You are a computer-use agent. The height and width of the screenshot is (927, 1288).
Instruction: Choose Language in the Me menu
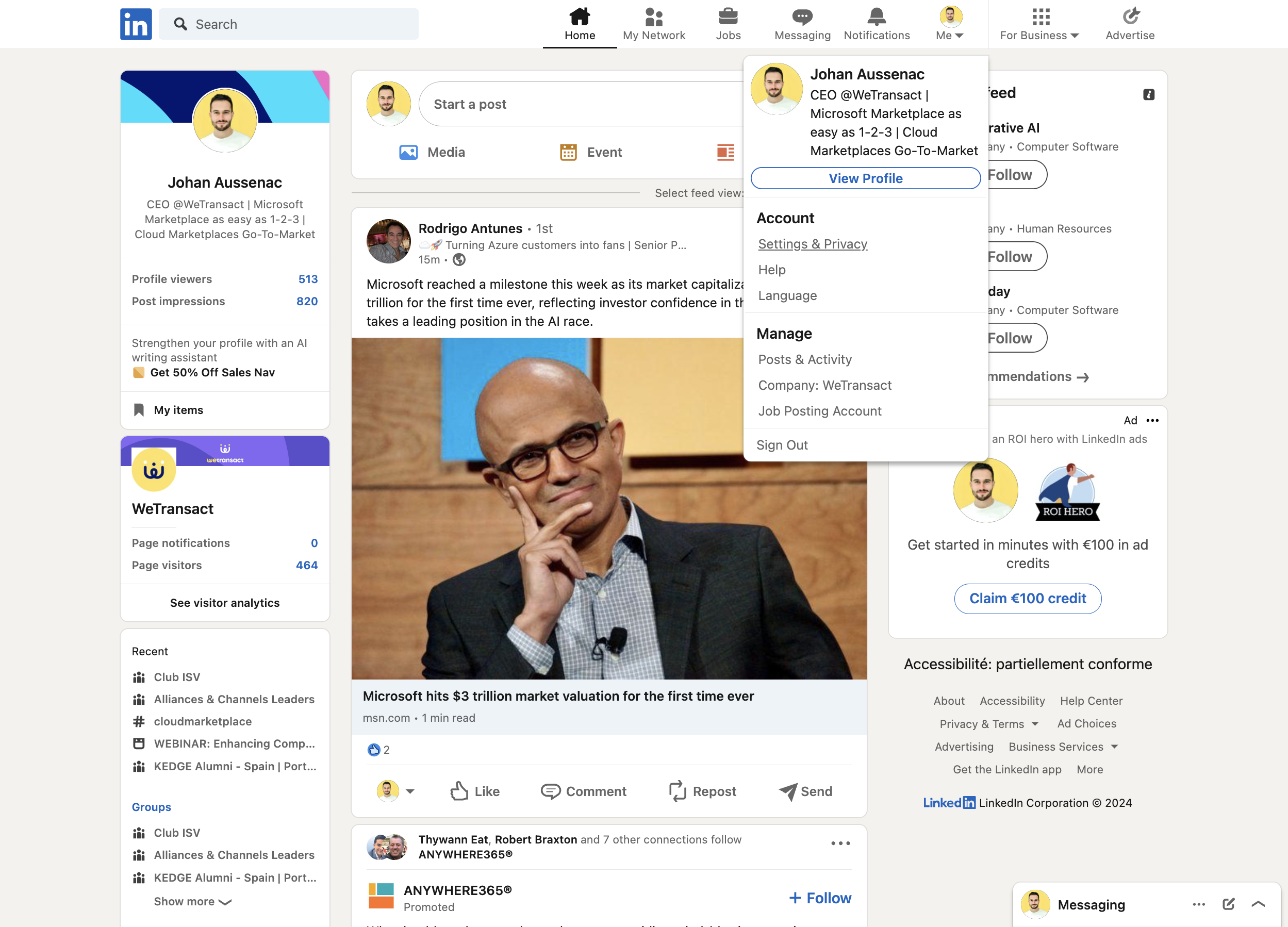pyautogui.click(x=787, y=295)
